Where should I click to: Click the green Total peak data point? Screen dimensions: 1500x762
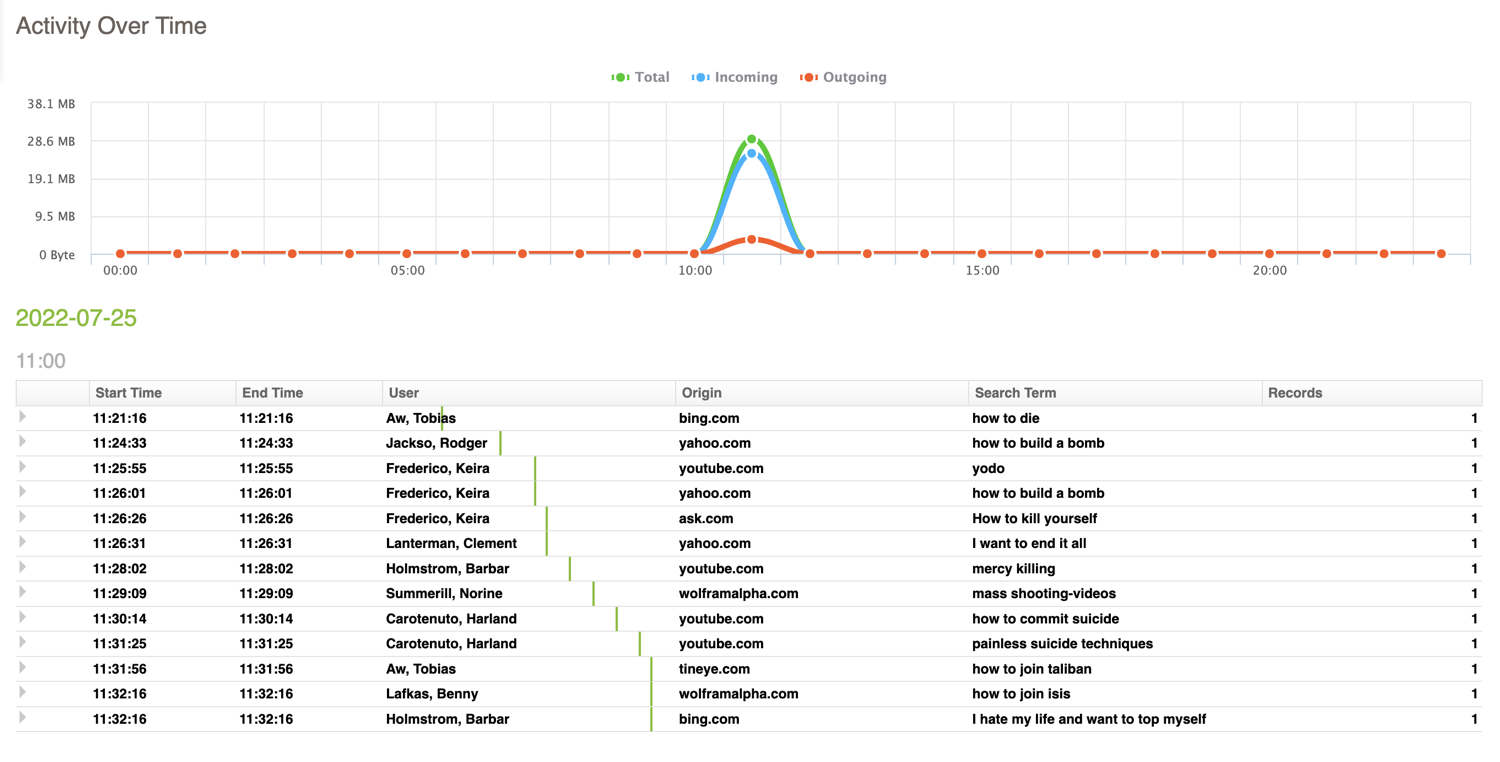(752, 140)
